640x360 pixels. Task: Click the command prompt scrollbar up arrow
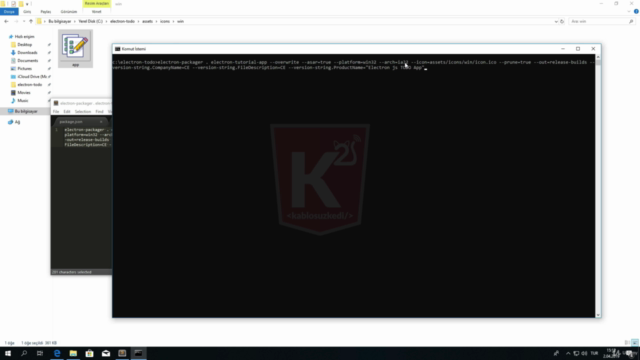coord(598,57)
